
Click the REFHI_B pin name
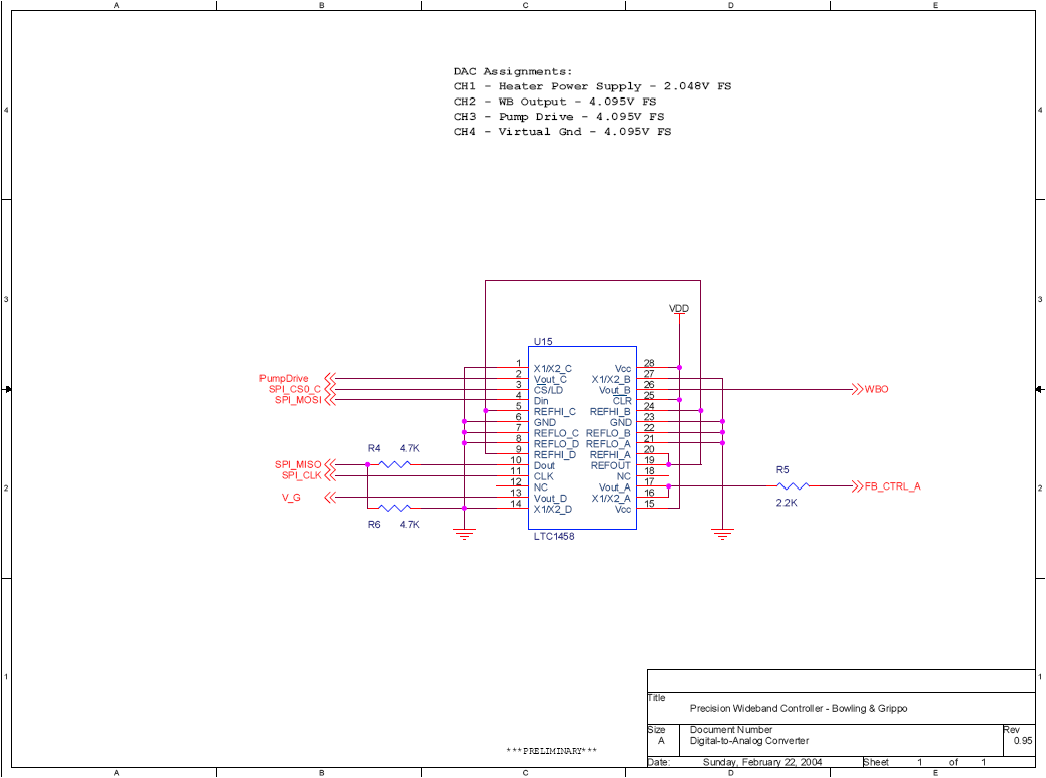(x=610, y=412)
